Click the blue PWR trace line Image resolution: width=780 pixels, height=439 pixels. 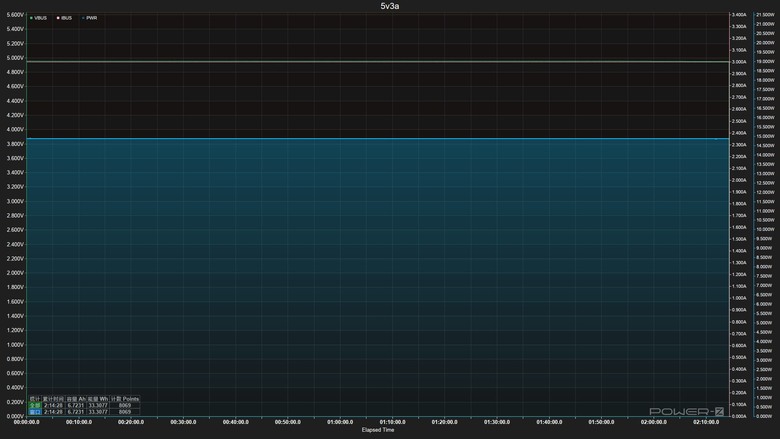[x=378, y=139]
